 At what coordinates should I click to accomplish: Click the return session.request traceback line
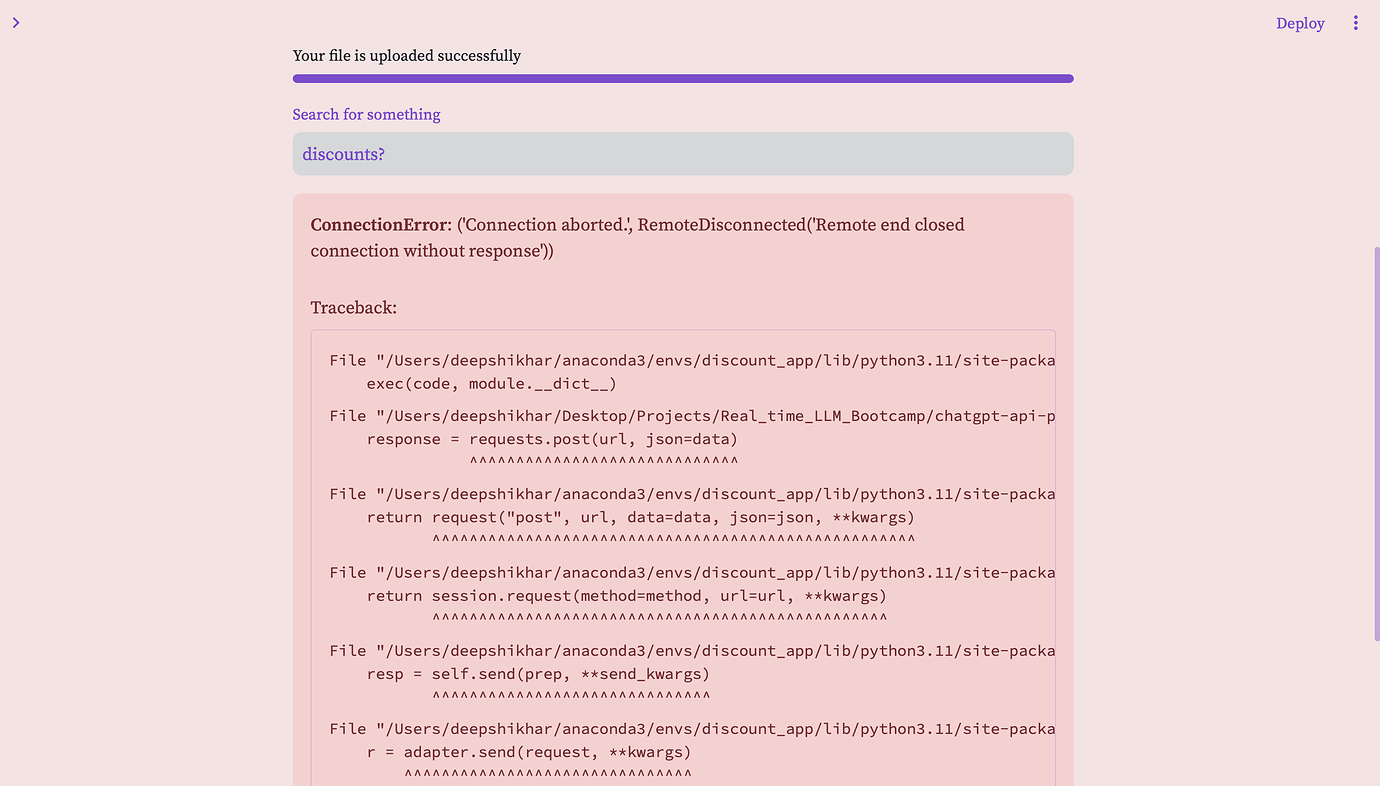626,595
